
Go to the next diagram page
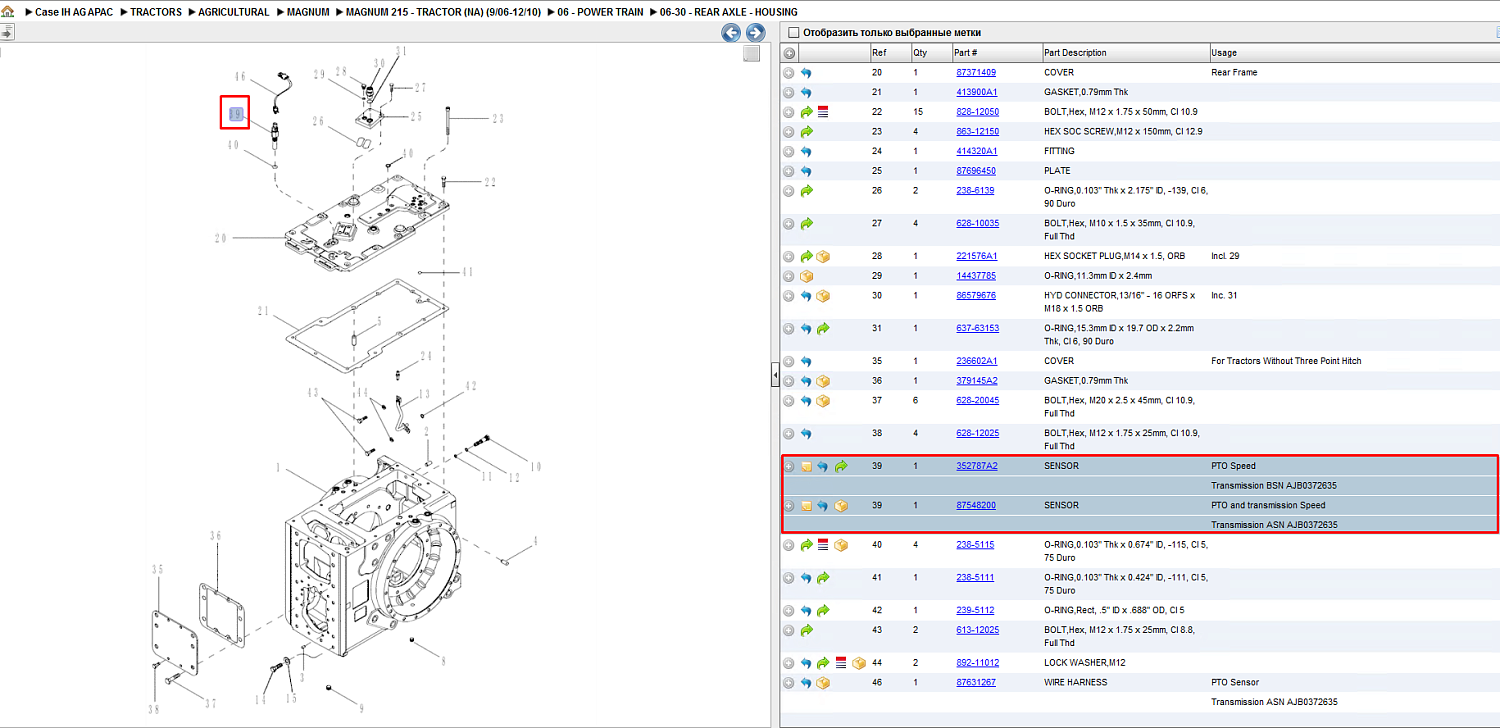pos(756,33)
